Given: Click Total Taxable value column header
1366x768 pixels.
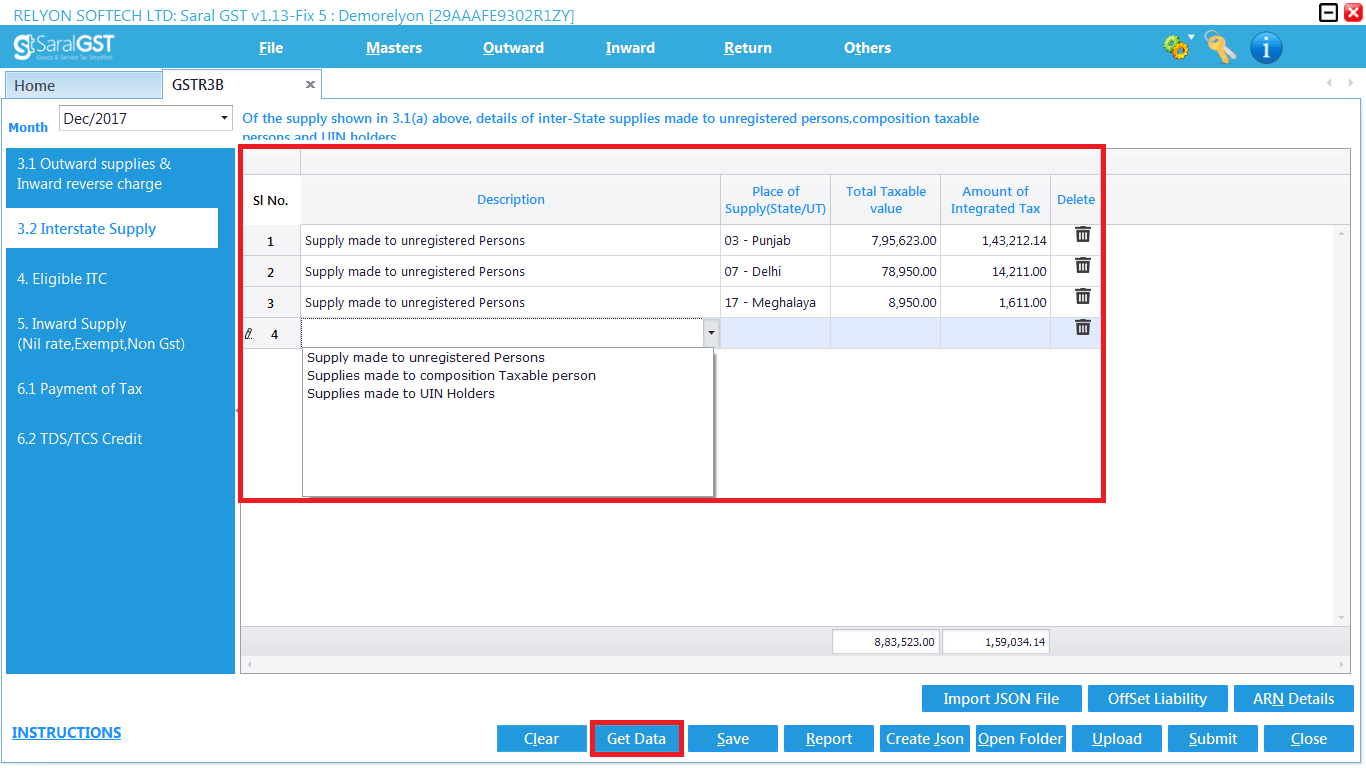Looking at the screenshot, I should click(886, 199).
